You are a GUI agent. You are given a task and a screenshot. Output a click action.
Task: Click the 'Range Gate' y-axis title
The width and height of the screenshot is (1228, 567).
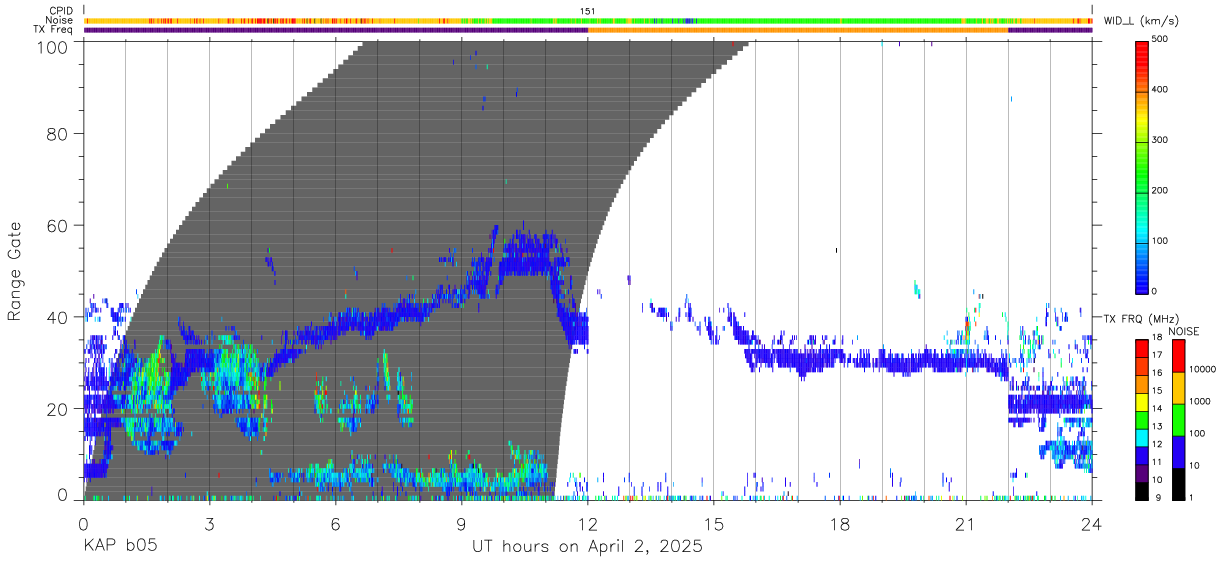[x=15, y=270]
